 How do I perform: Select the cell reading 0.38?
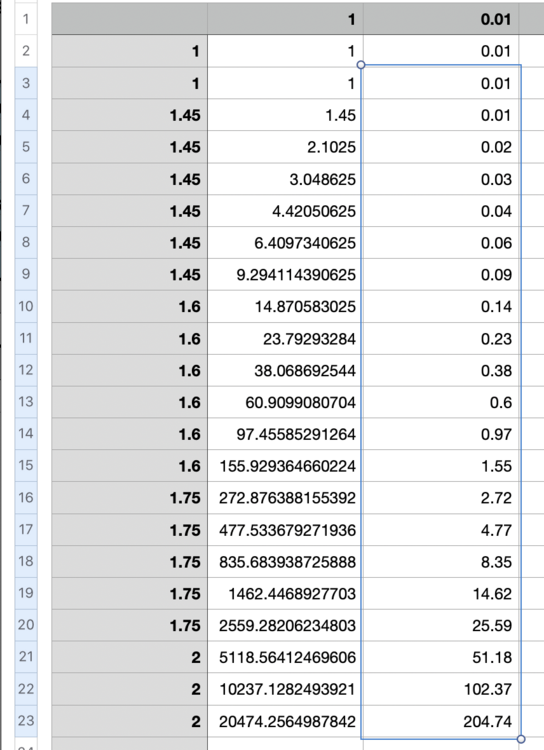pos(441,370)
